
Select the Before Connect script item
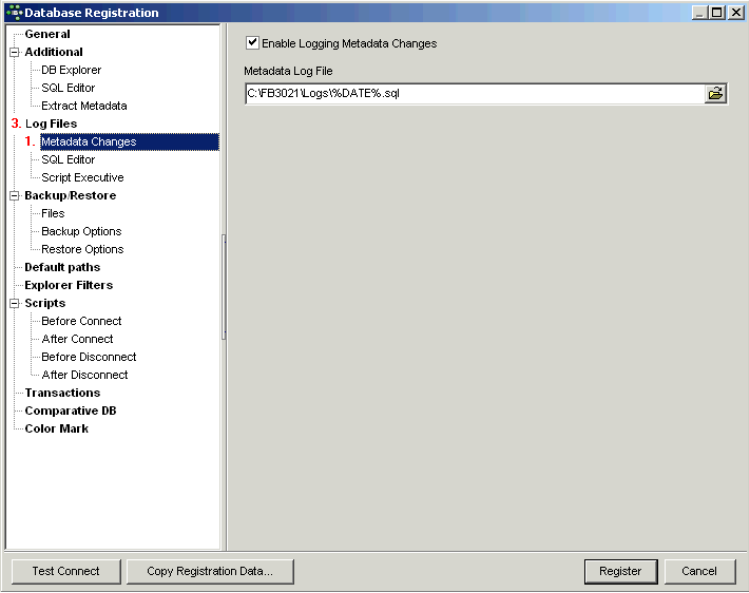[81, 322]
